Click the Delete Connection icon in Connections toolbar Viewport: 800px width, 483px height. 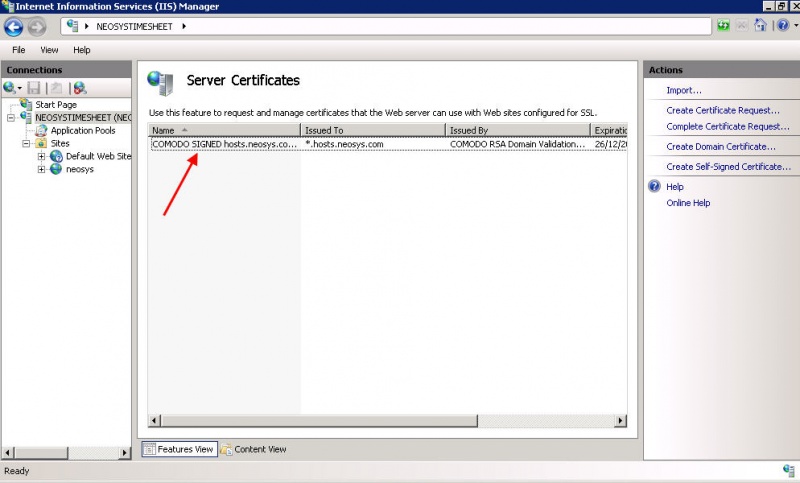point(80,88)
